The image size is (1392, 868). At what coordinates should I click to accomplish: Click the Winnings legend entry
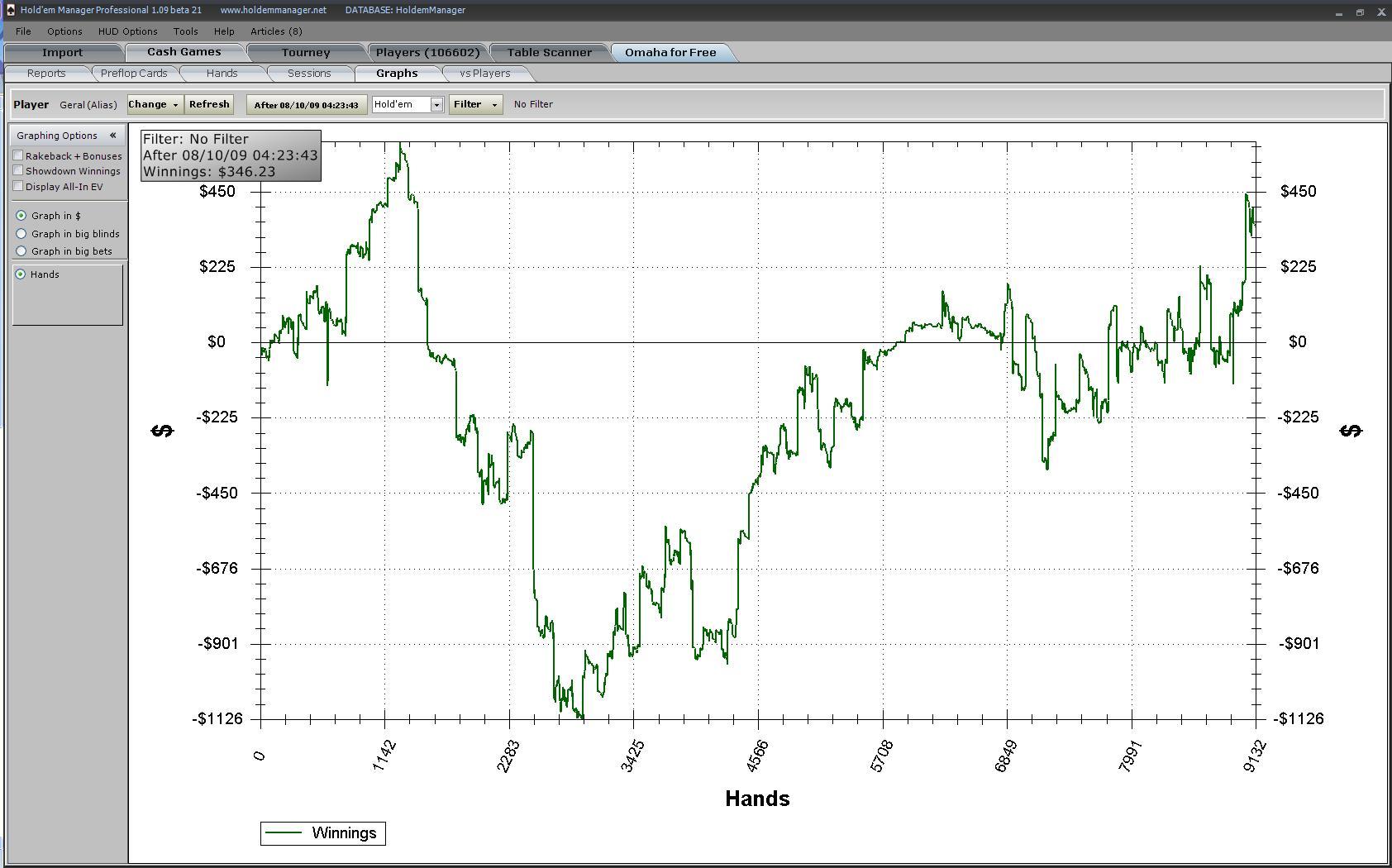pos(323,833)
